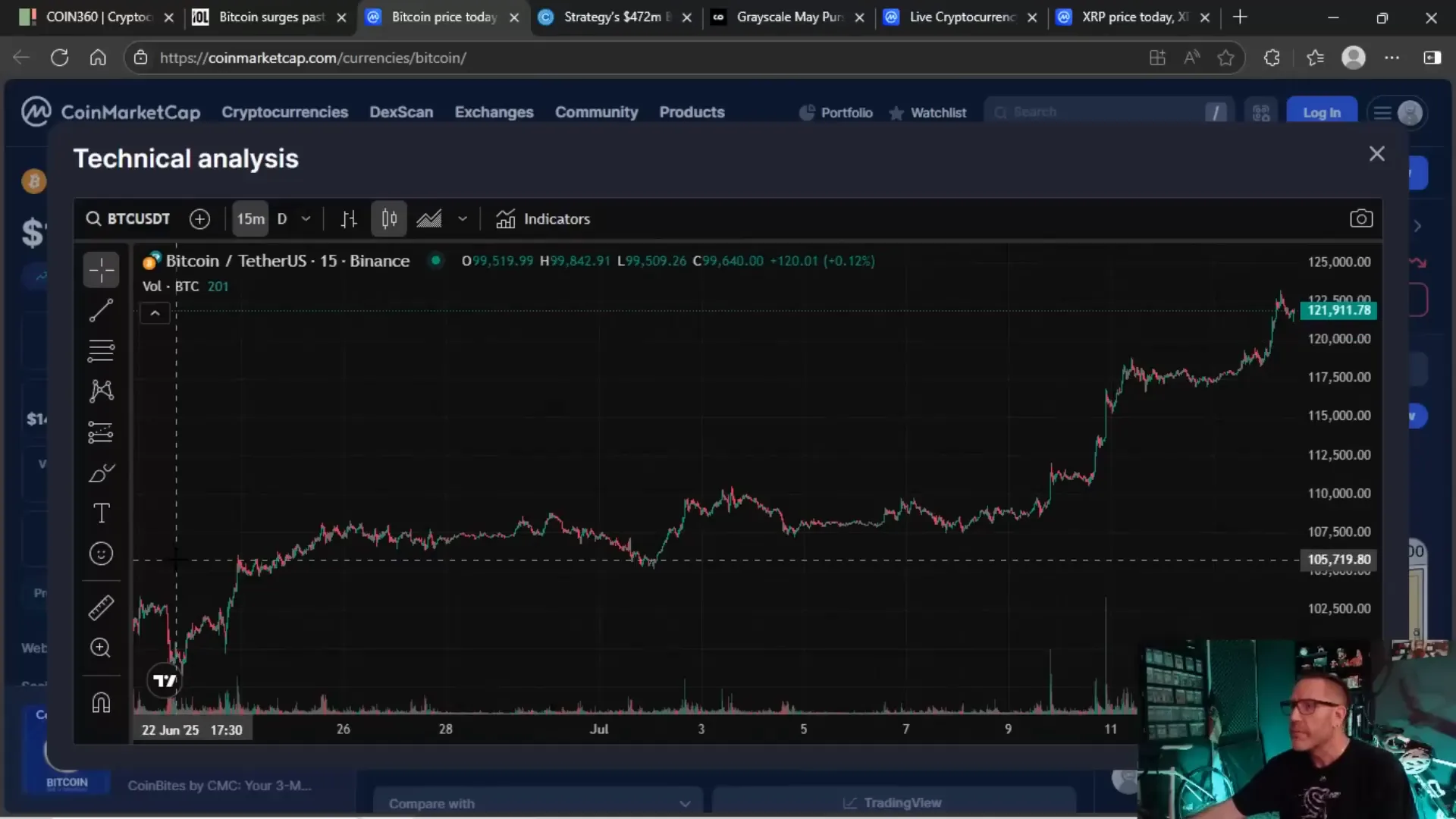Expand the Compare with dropdown
This screenshot has width=1456, height=819.
pyautogui.click(x=538, y=803)
